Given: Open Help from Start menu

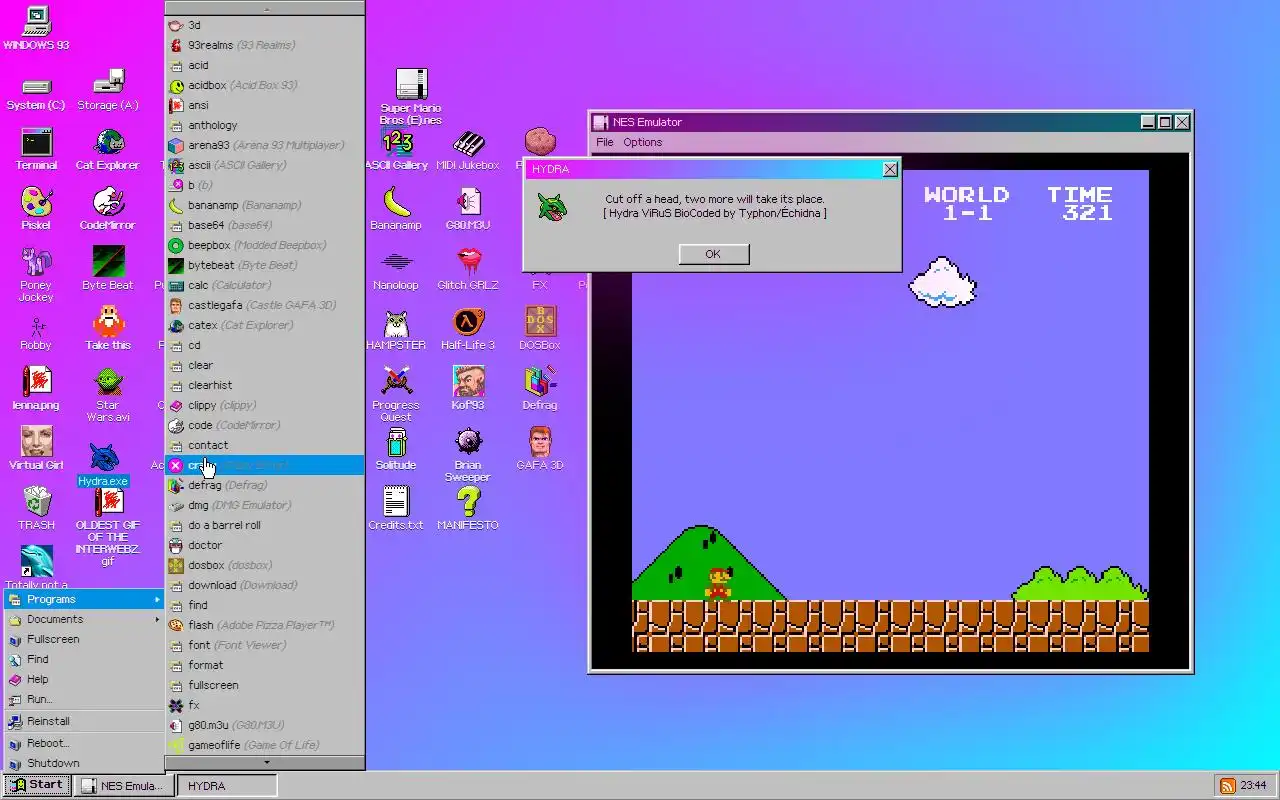Looking at the screenshot, I should 84,679.
